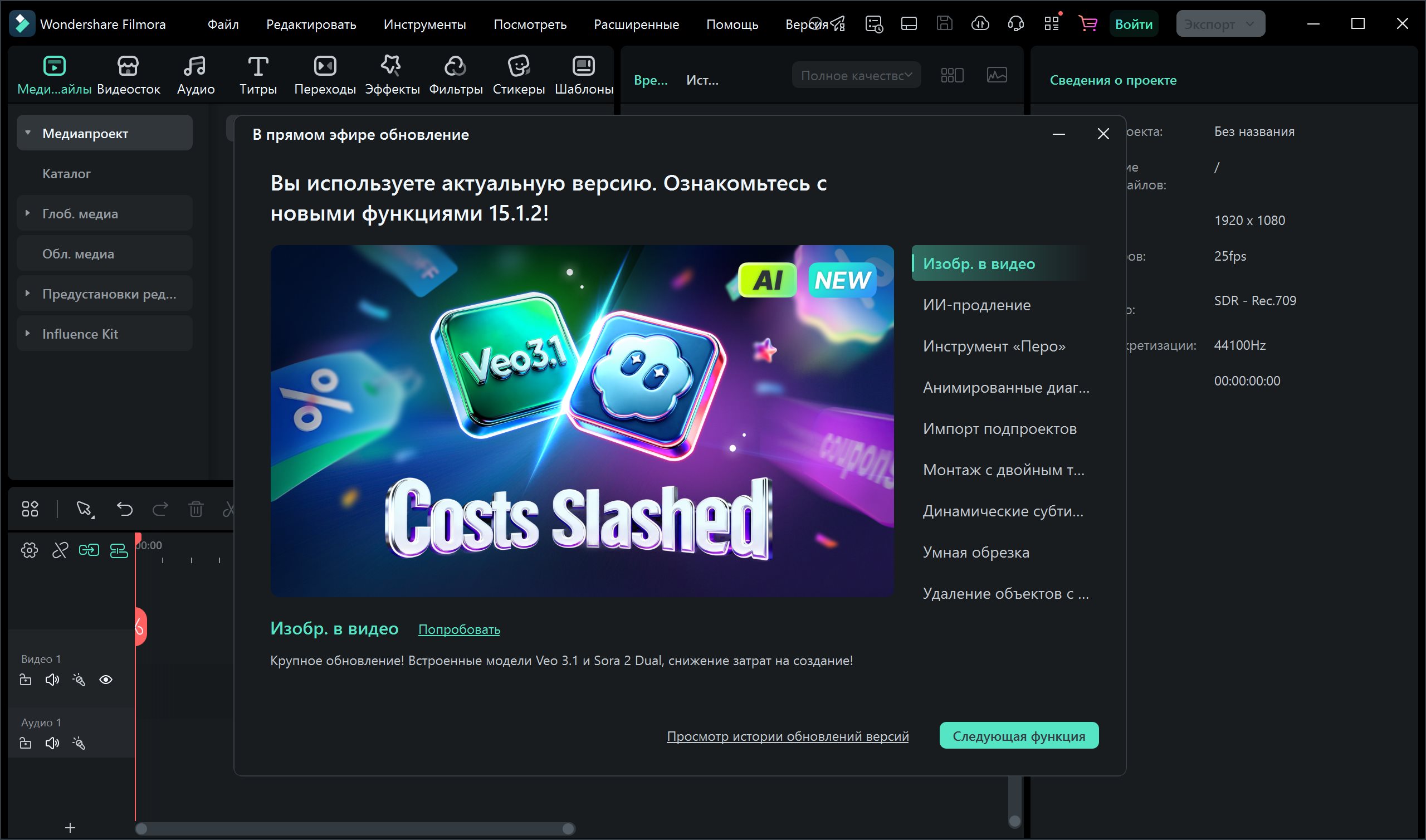The width and height of the screenshot is (1426, 840).
Task: Click the cloud upload icon
Action: [980, 24]
